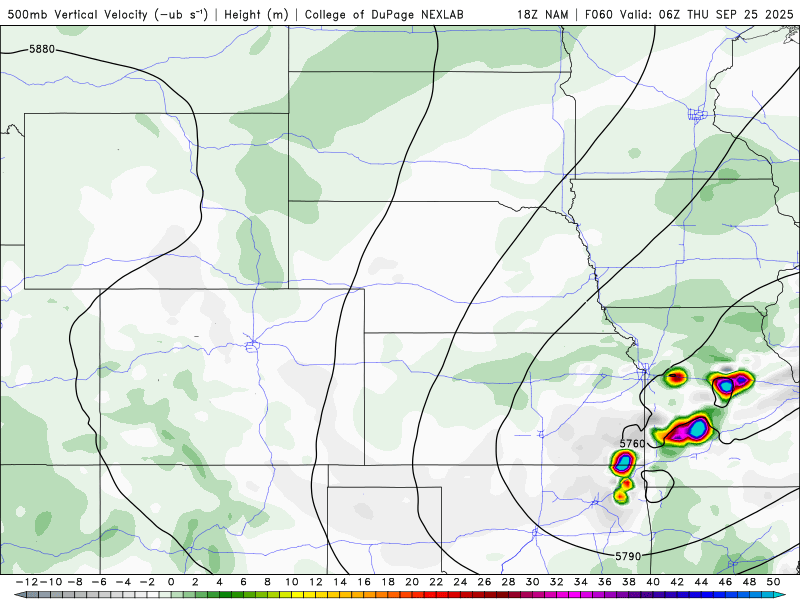
Task: Click the 46 tick label on the legend
Action: click(x=725, y=582)
